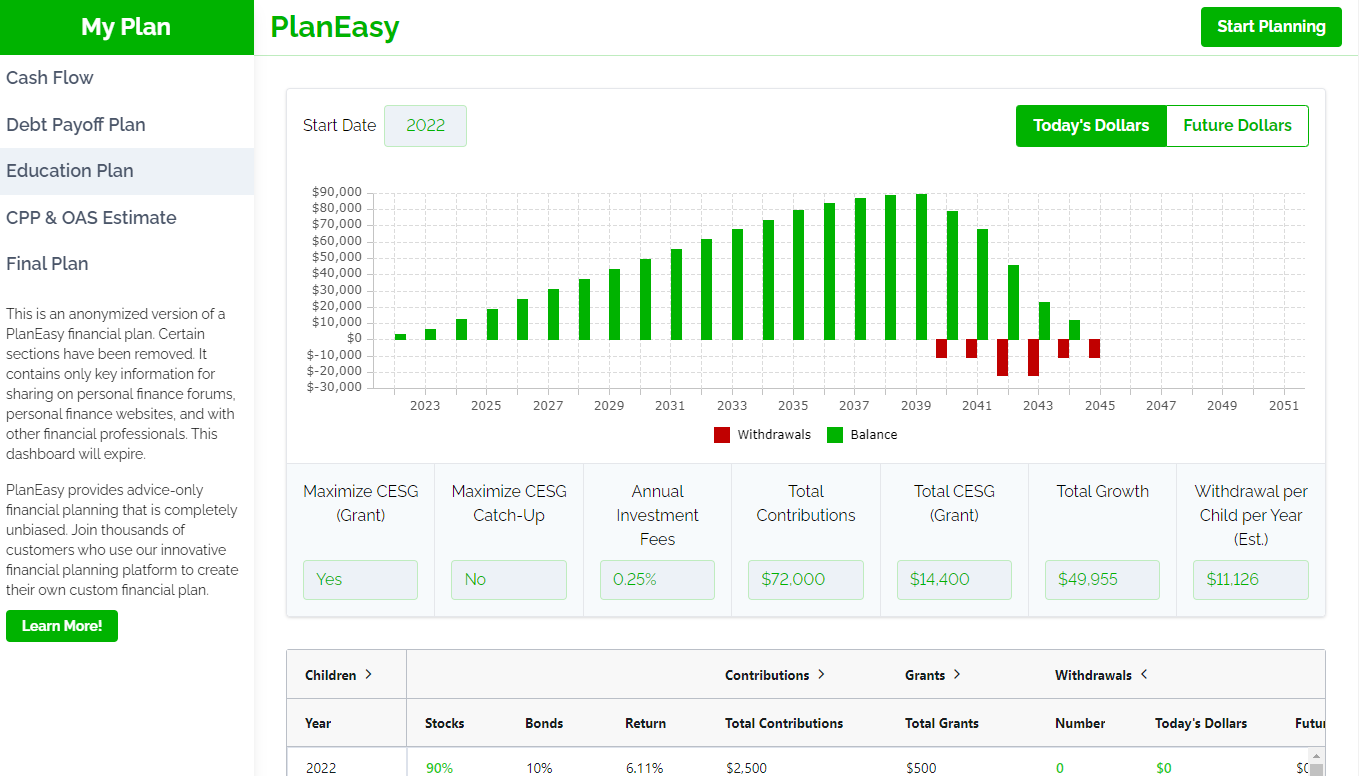The image size is (1359, 776).
Task: Click the $2,500 contributions cell
Action: coord(746,768)
